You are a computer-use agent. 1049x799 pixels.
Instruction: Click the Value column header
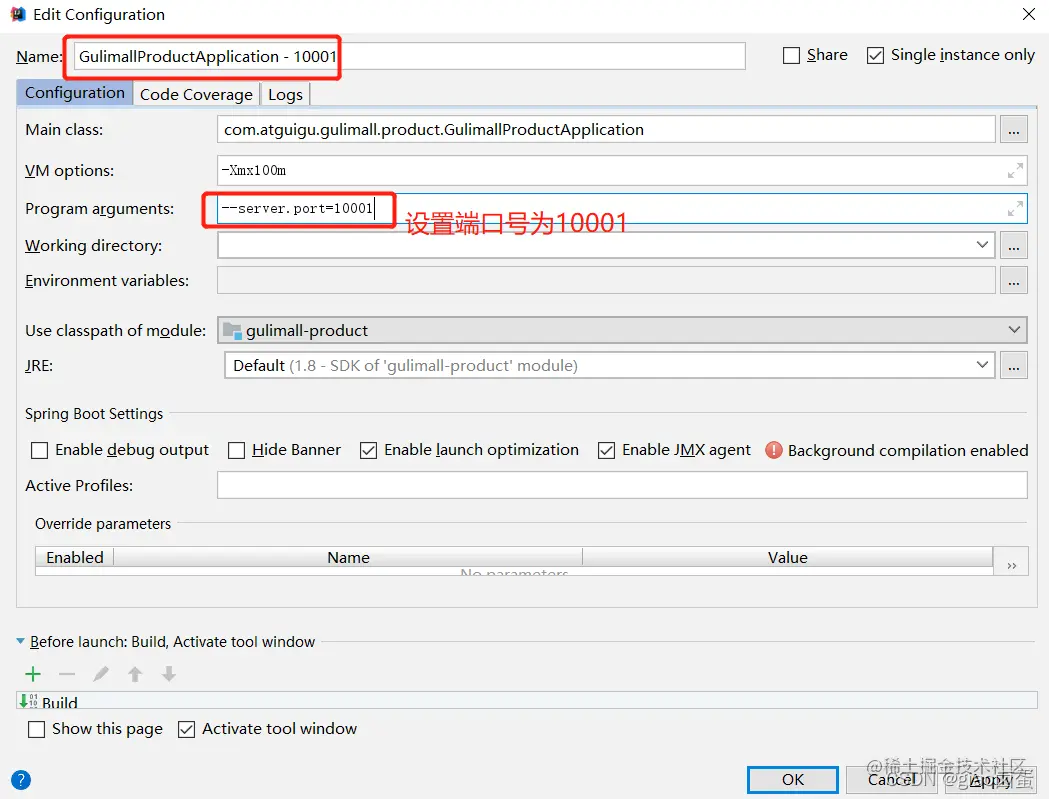click(x=787, y=557)
